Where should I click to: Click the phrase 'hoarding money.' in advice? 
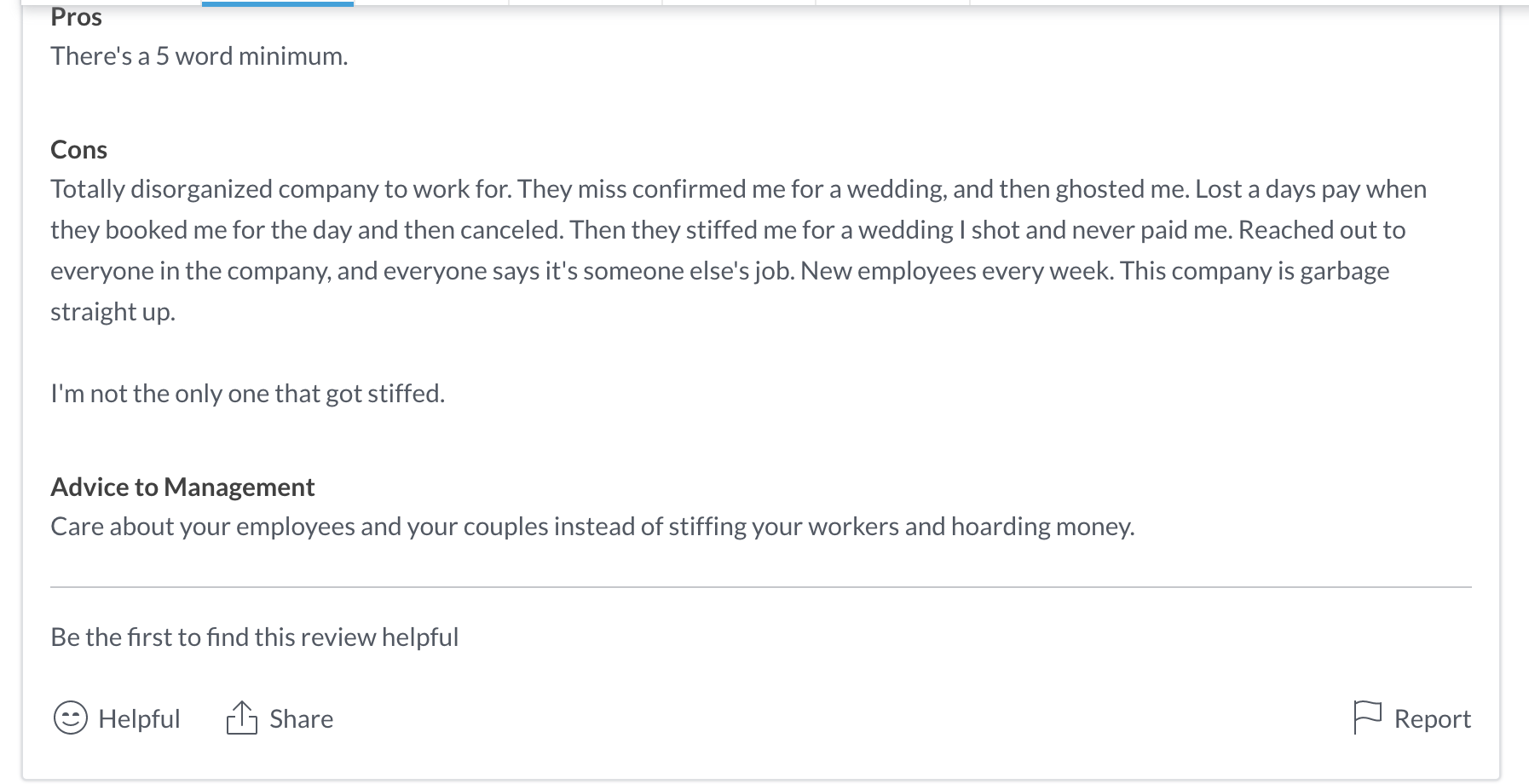pyautogui.click(x=1043, y=527)
